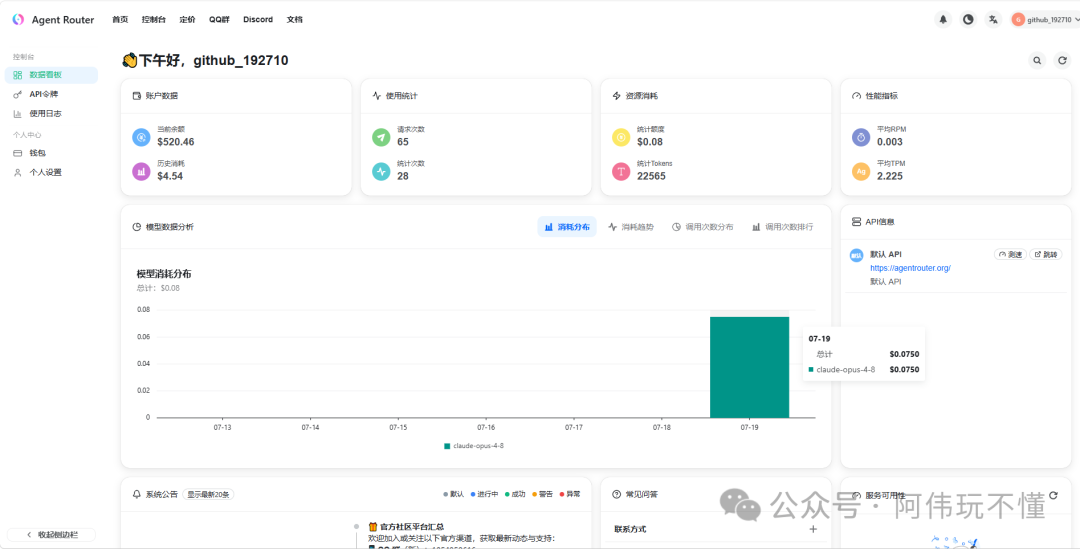Click the search icon near greeting

click(1037, 61)
